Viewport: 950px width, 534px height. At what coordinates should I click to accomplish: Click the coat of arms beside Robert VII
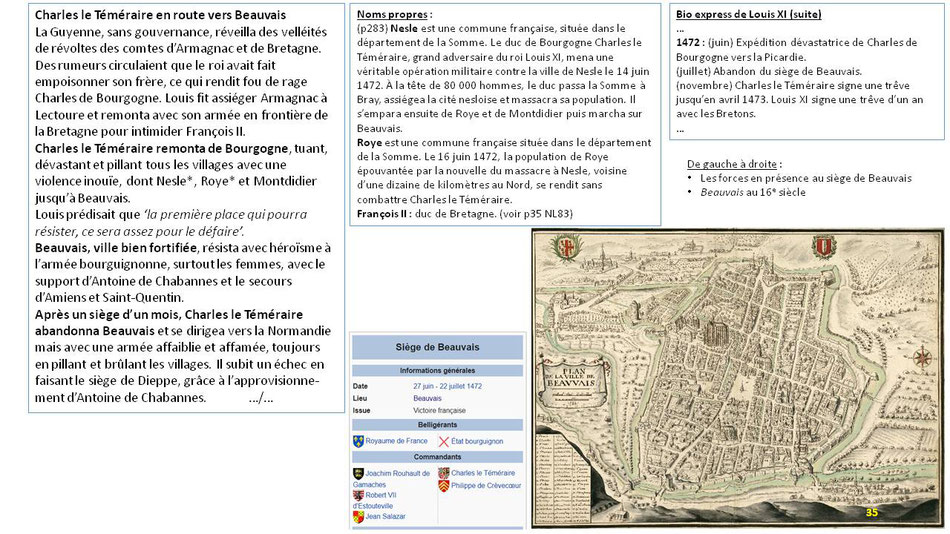[x=358, y=495]
